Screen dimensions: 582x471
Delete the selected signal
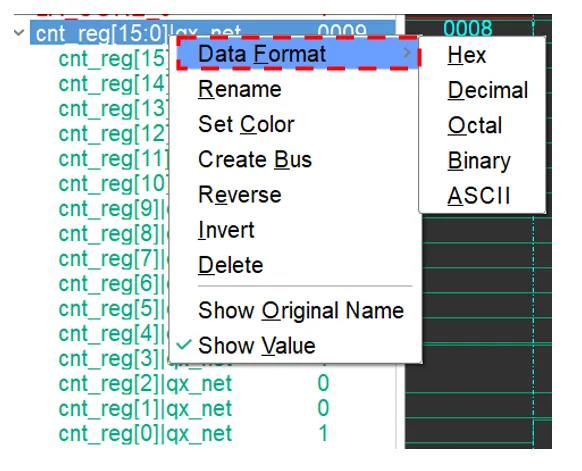tap(230, 265)
